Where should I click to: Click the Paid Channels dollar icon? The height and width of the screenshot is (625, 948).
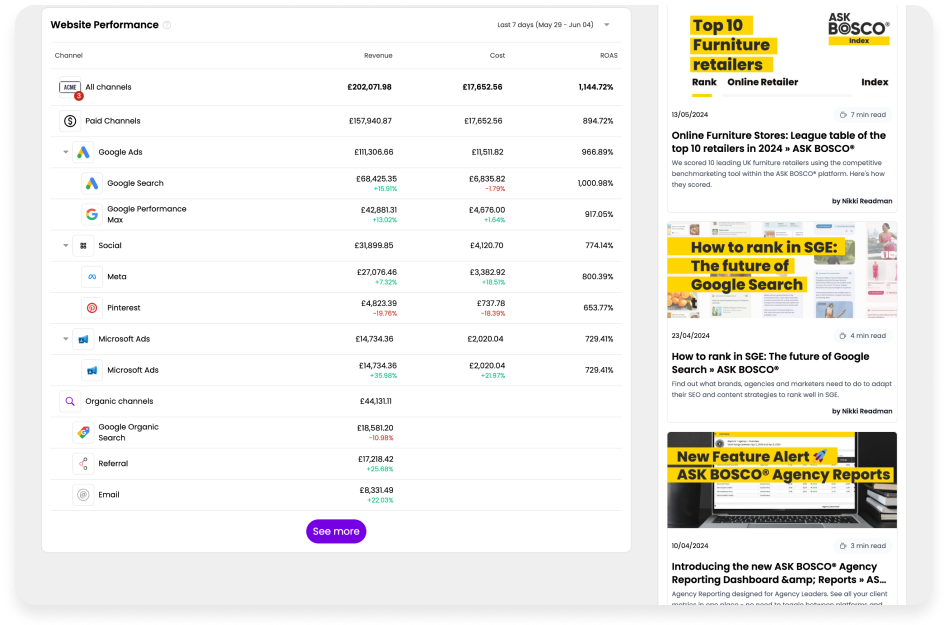(x=70, y=121)
